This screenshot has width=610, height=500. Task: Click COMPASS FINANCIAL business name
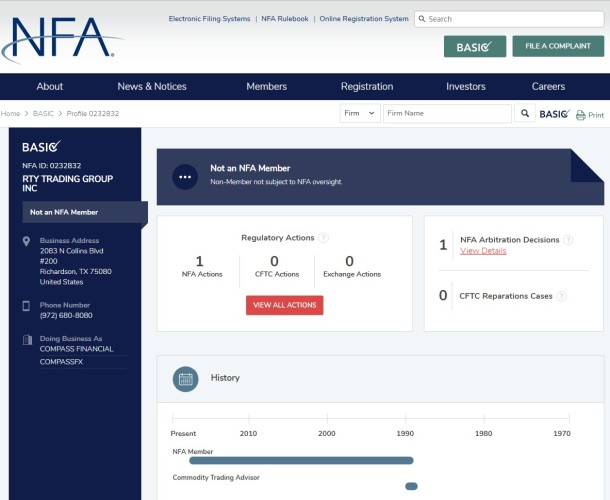[77, 349]
